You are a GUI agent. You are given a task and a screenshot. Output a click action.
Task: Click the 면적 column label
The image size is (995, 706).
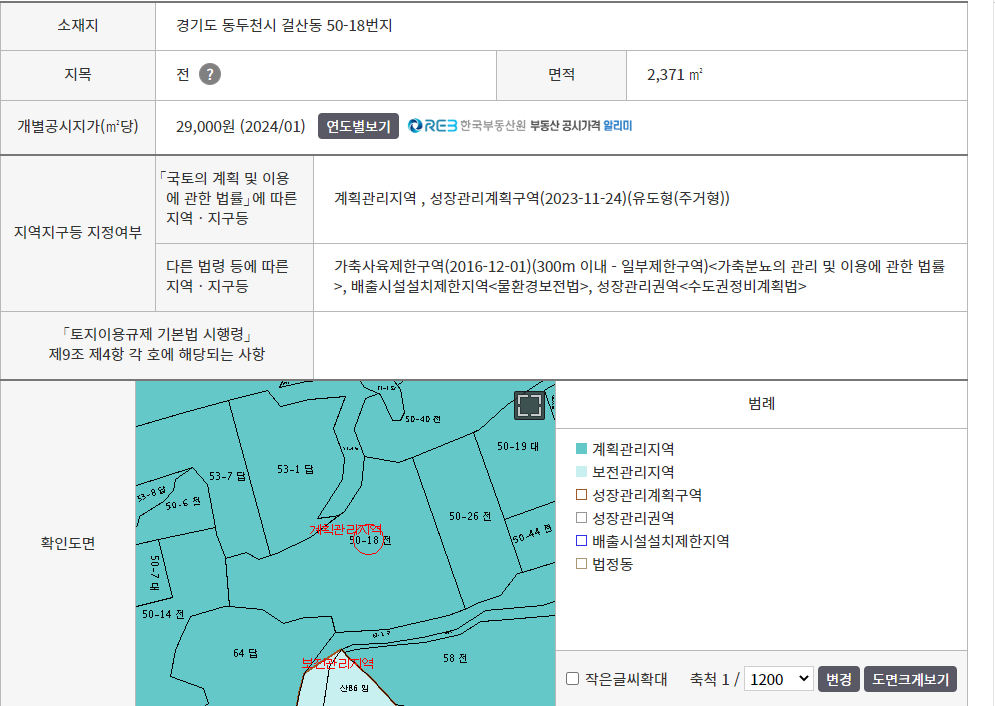[562, 75]
